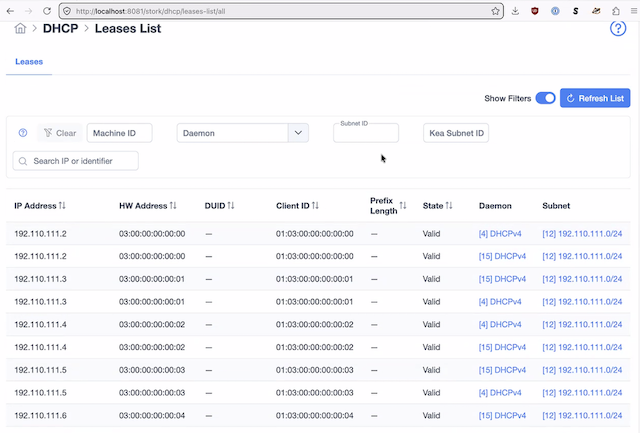This screenshot has height=433, width=640.
Task: Focus the Kea Subnet ID field
Action: tap(456, 133)
